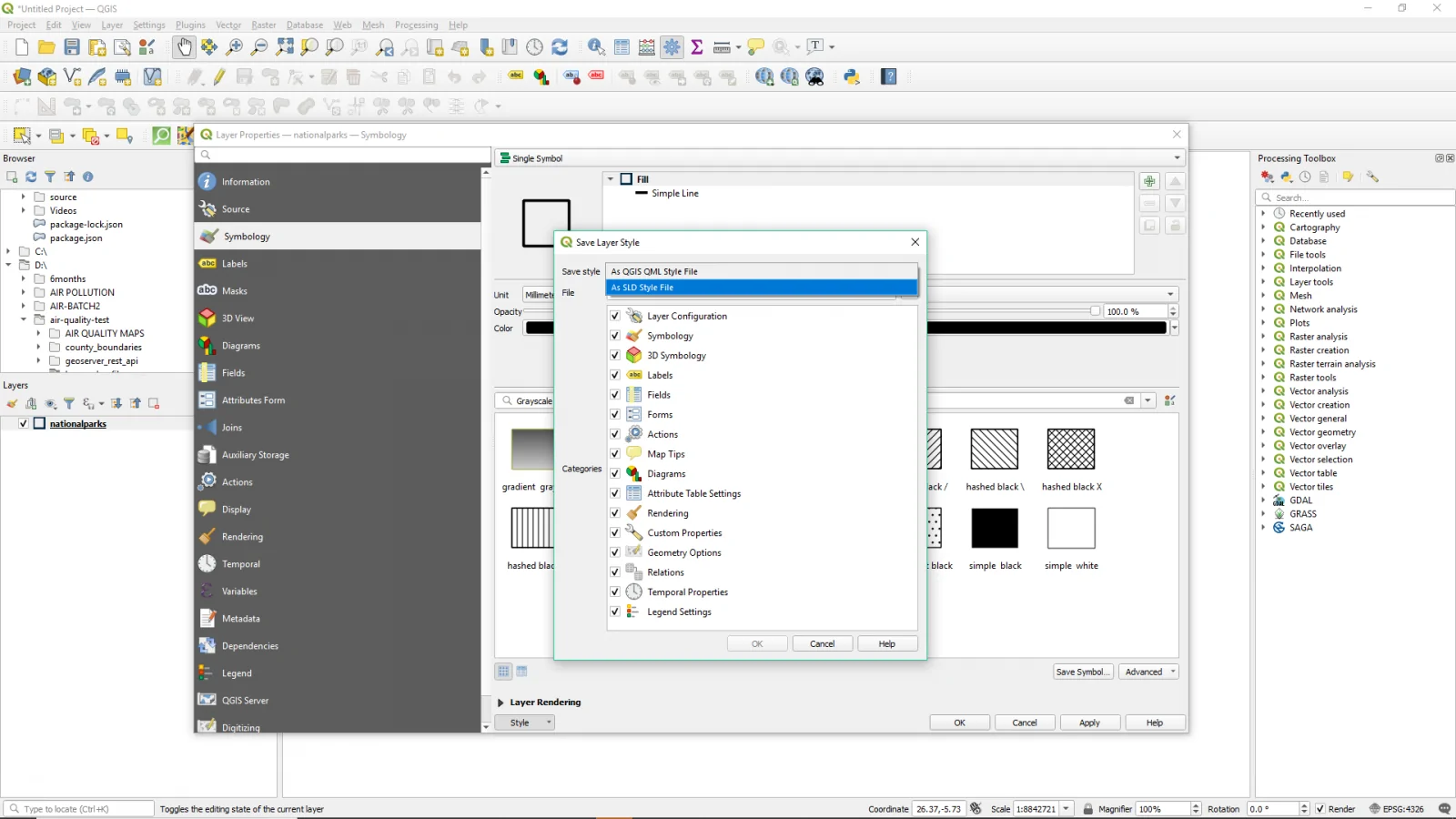
Task: Open the 3D View tab
Action: coord(338,318)
